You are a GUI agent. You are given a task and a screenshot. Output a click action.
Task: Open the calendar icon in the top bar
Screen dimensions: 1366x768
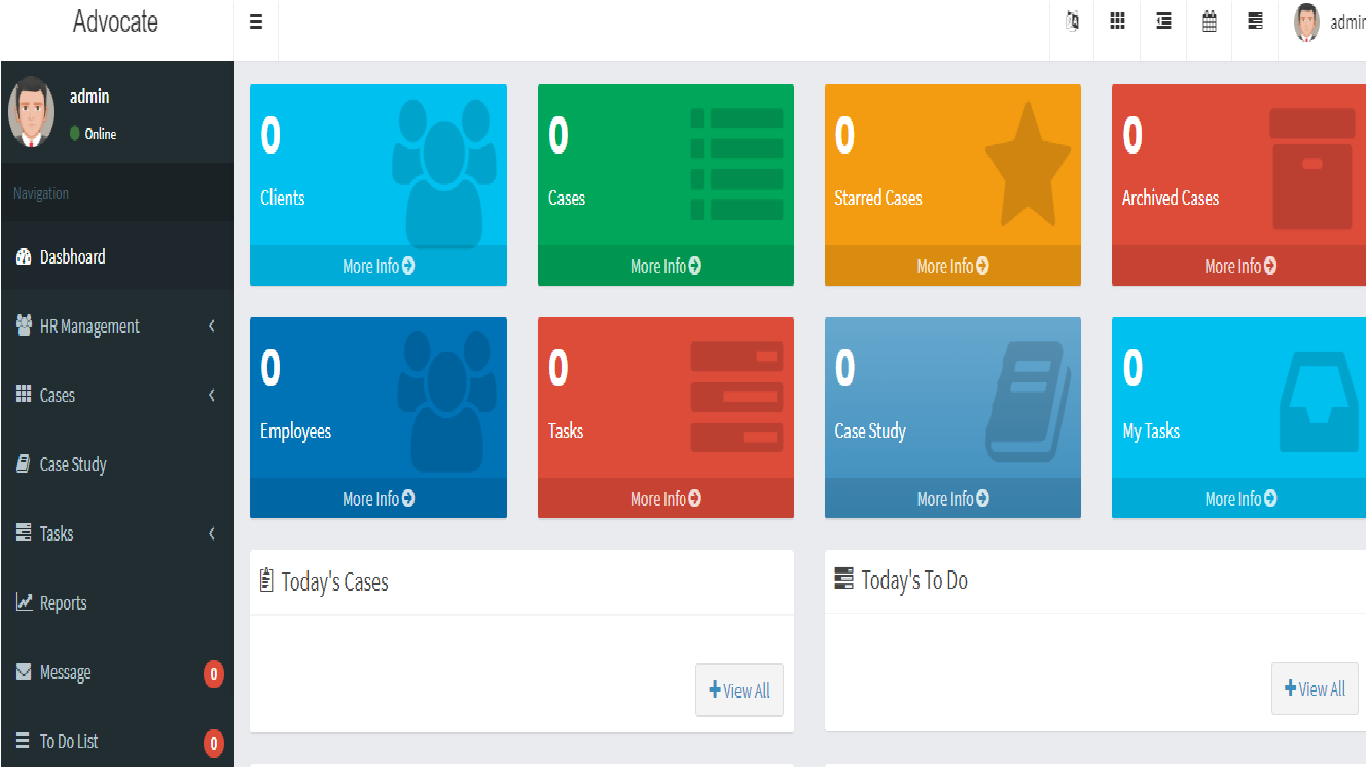point(1209,22)
